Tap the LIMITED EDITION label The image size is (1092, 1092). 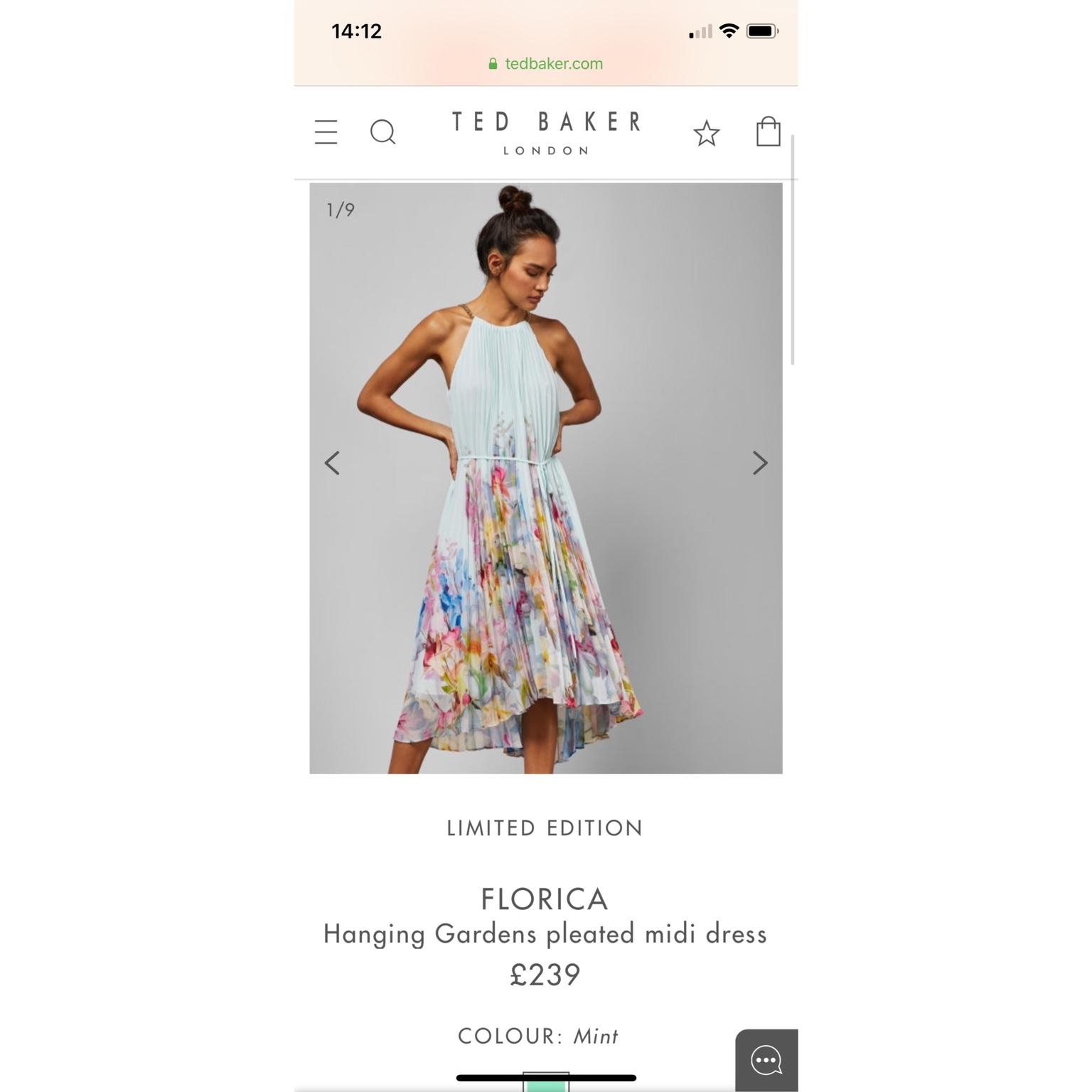545,828
